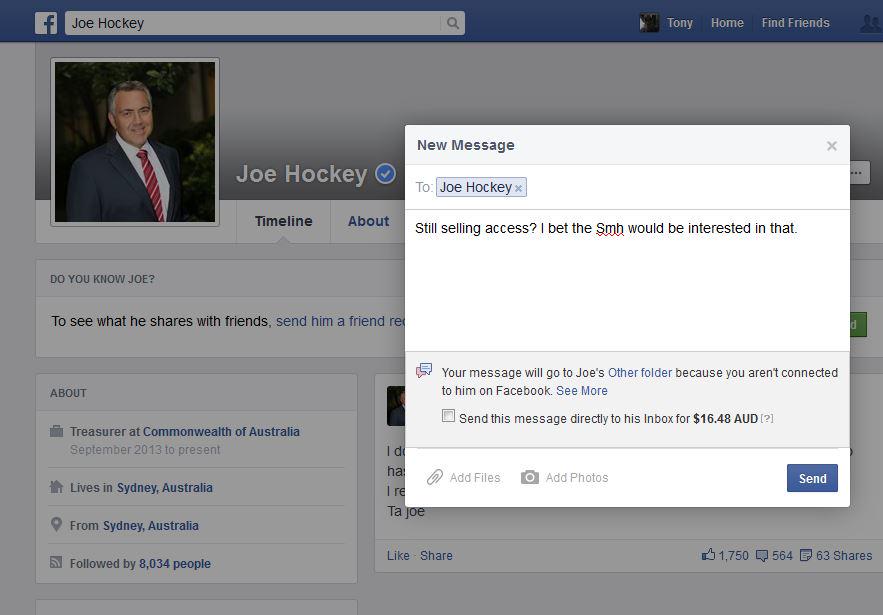Image resolution: width=883 pixels, height=615 pixels.
Task: Click the [?] help mark after $16.48 AUD
Action: 767,418
